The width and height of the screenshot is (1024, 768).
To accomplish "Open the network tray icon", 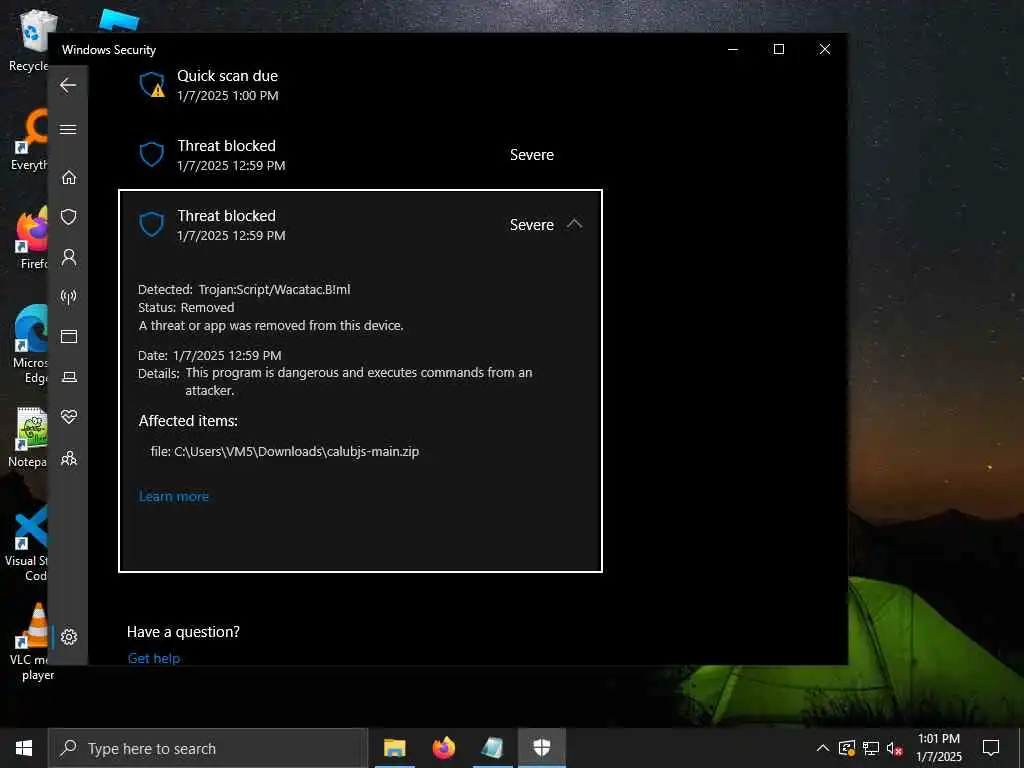I will tap(871, 748).
